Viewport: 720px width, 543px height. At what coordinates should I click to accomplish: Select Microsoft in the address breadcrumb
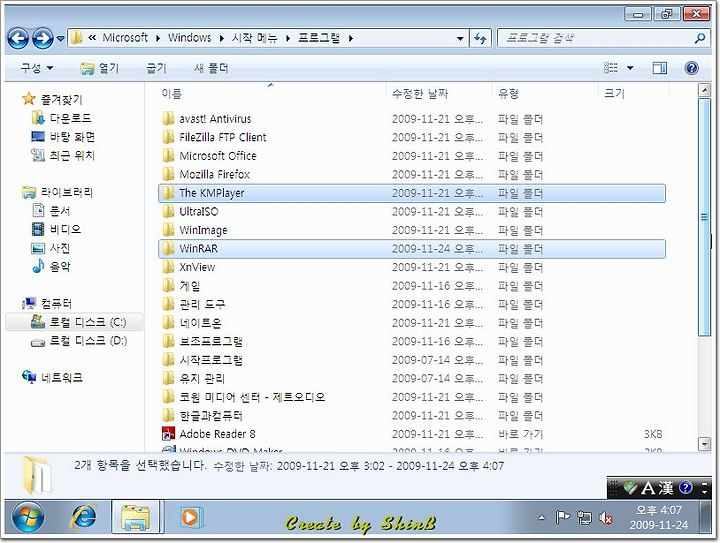[x=125, y=38]
